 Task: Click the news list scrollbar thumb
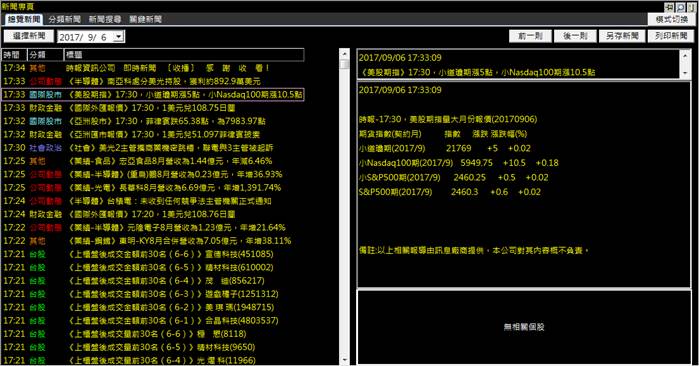coord(345,64)
